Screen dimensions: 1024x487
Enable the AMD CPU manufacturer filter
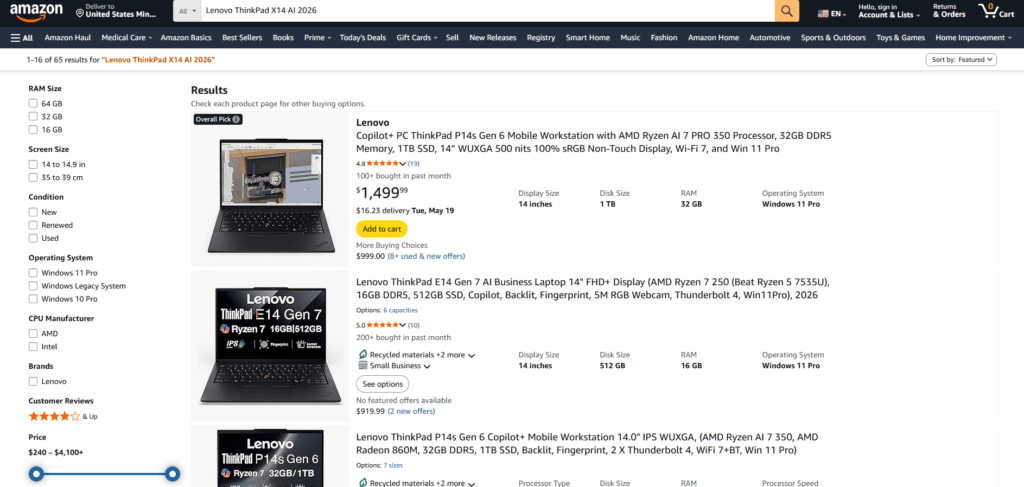[x=33, y=333]
